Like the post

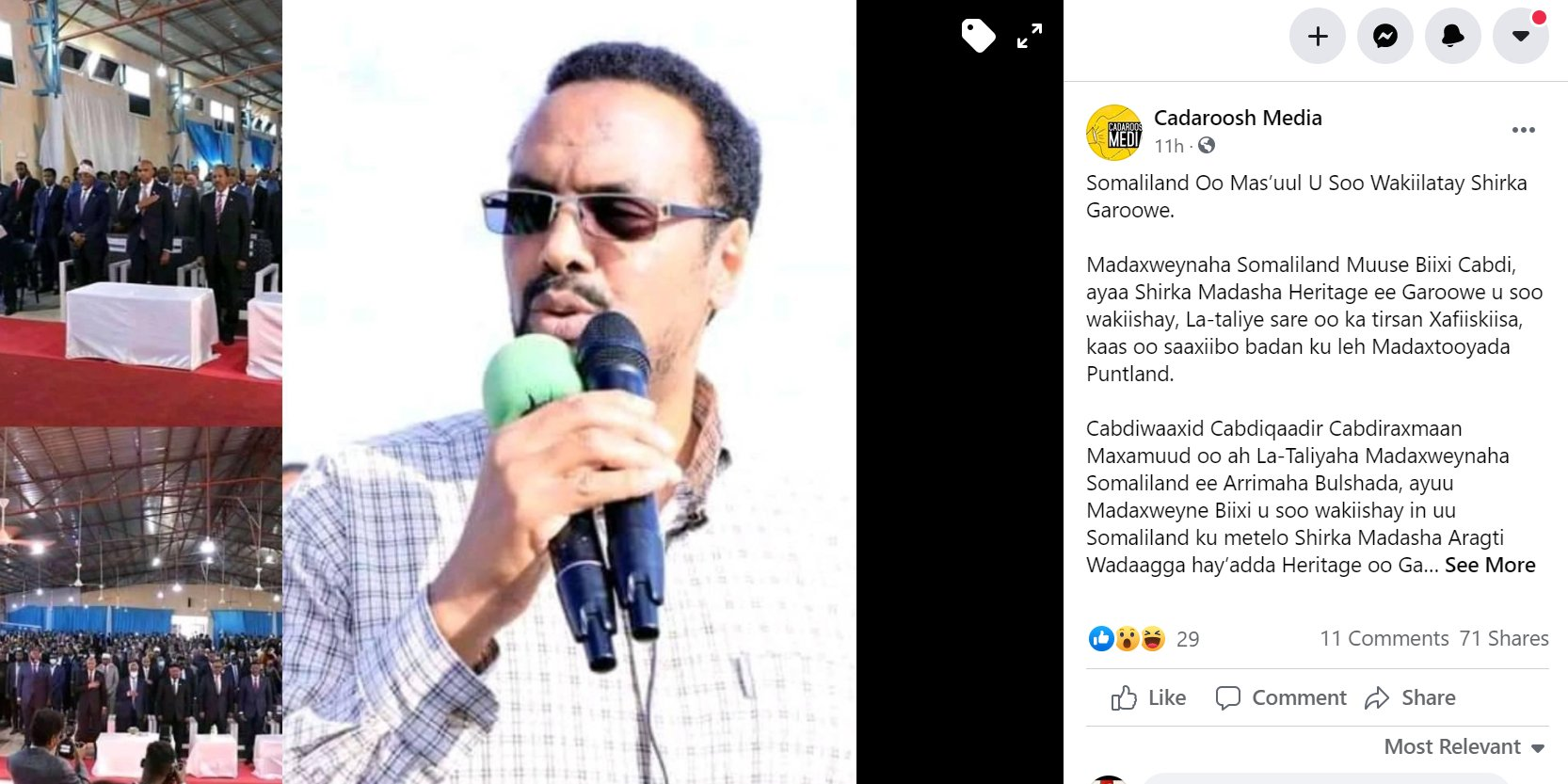(1148, 697)
